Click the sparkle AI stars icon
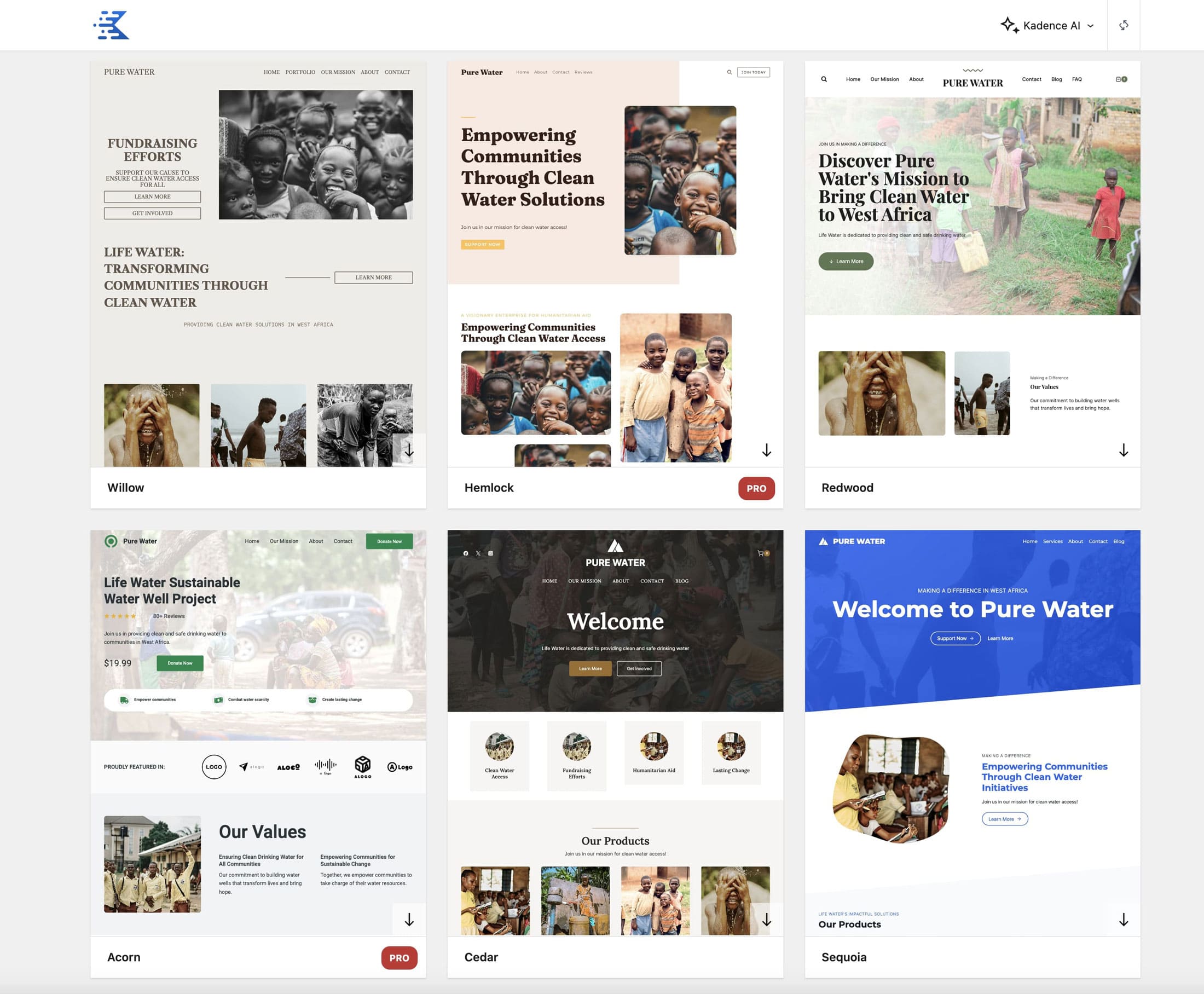 pos(1009,25)
